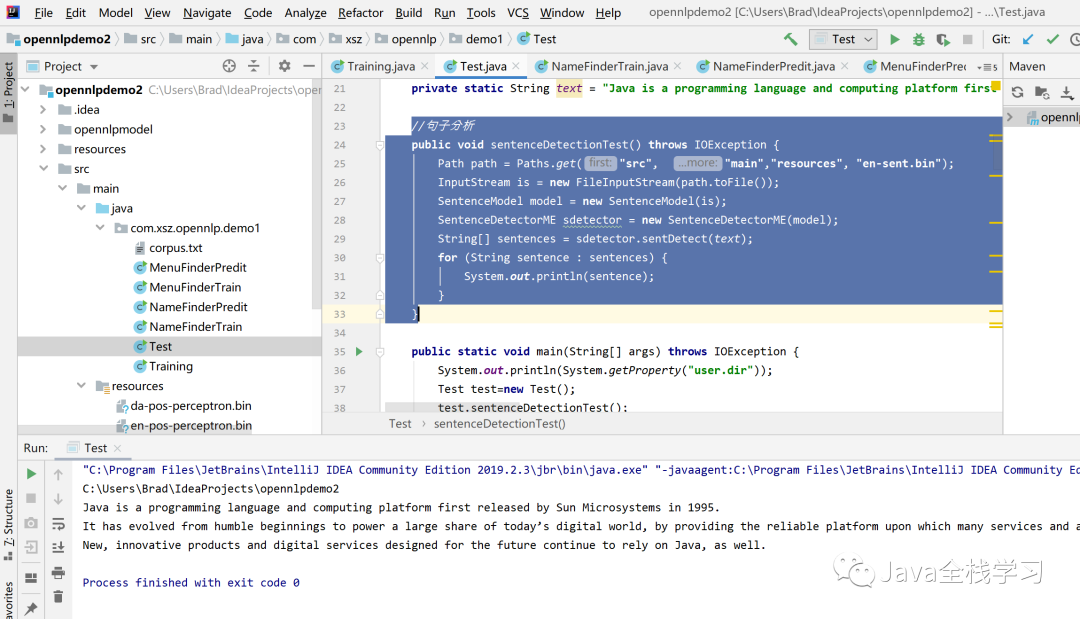
Task: Expand the top-level resources folder
Action: coord(43,149)
